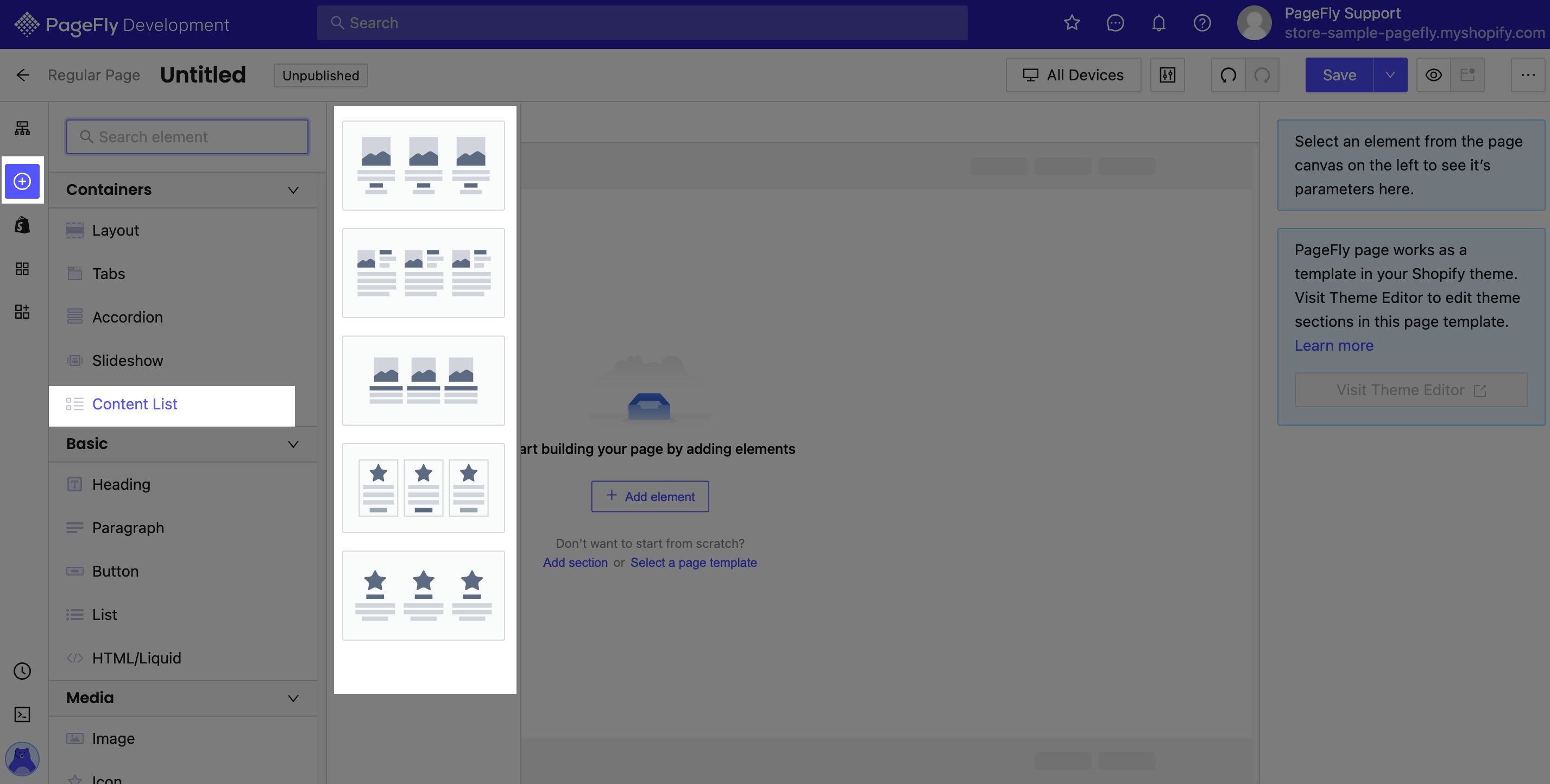
Task: Choose the boxed star icon list preset
Action: [x=423, y=488]
